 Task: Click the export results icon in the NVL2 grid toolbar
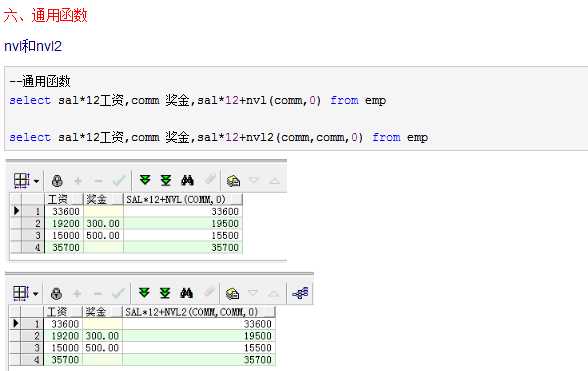(x=232, y=293)
